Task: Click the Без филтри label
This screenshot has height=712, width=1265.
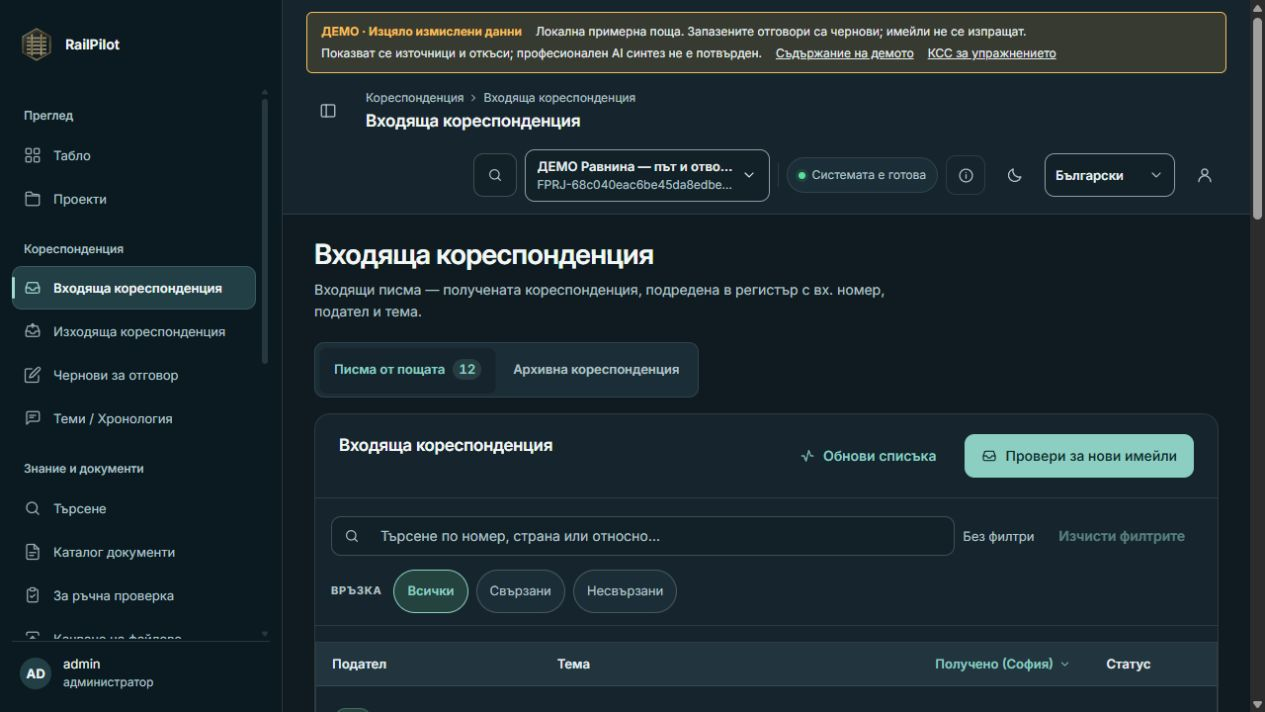Action: click(x=998, y=536)
